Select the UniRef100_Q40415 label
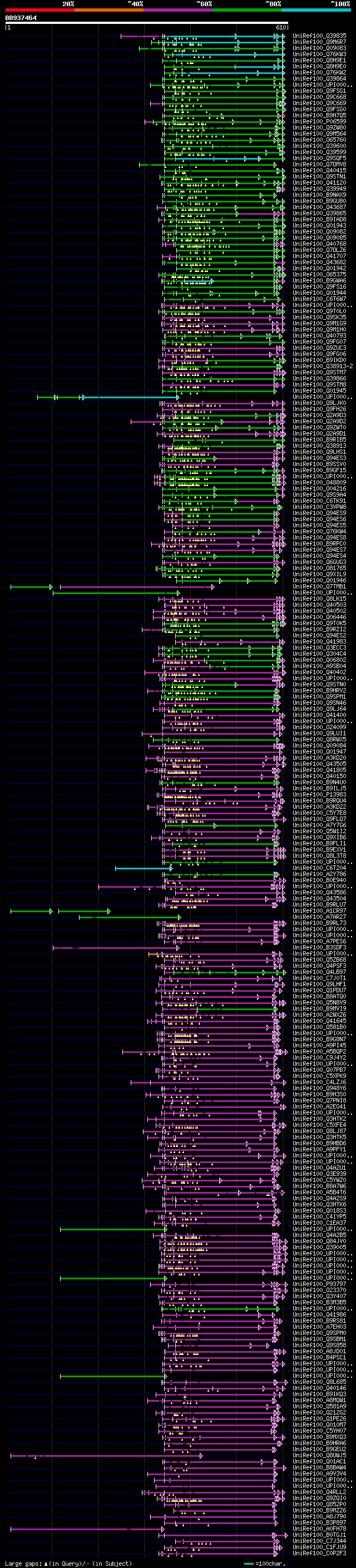This screenshot has width=356, height=1568. (319, 170)
